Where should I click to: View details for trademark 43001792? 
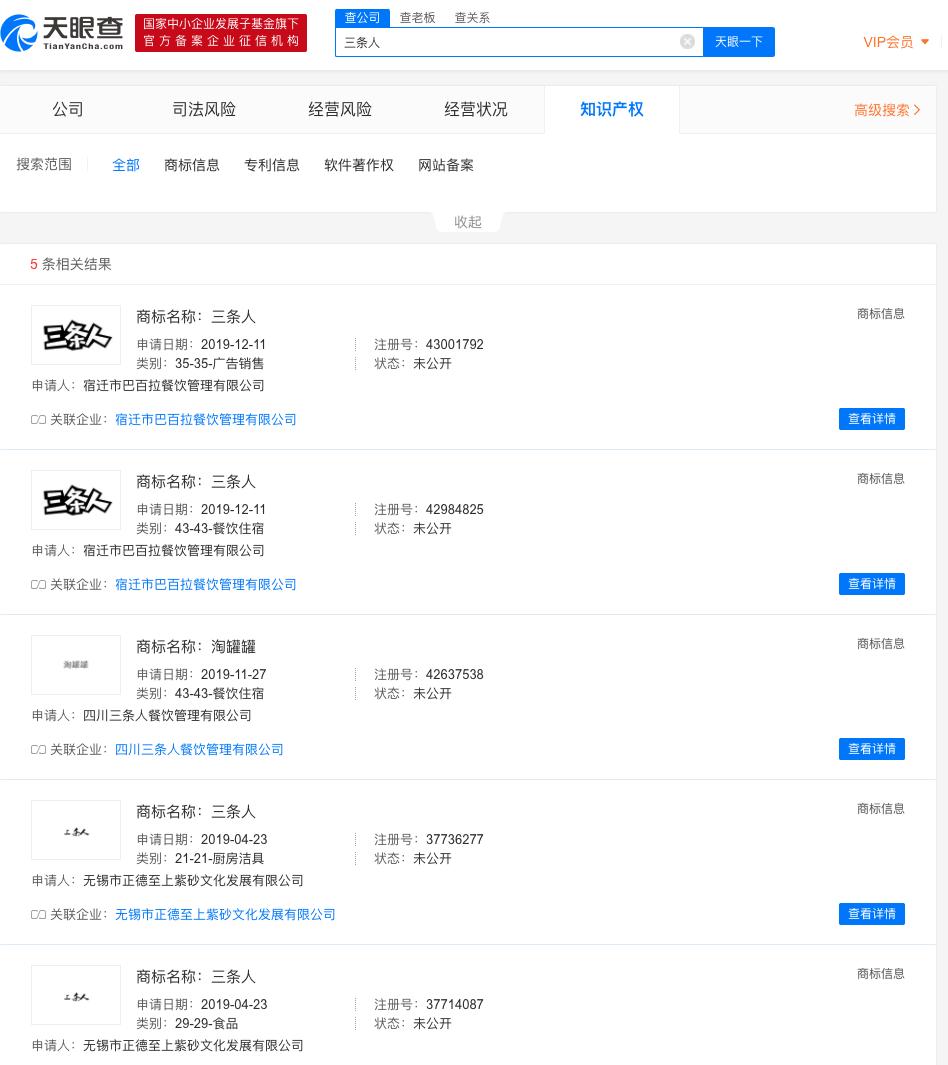871,419
